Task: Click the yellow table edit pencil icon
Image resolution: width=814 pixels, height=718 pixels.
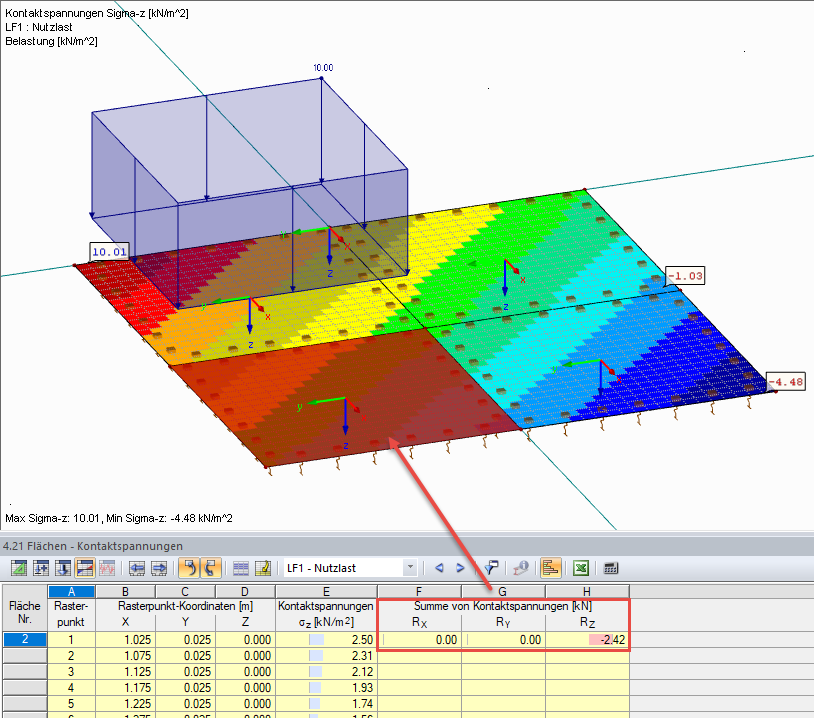Action: [x=263, y=568]
